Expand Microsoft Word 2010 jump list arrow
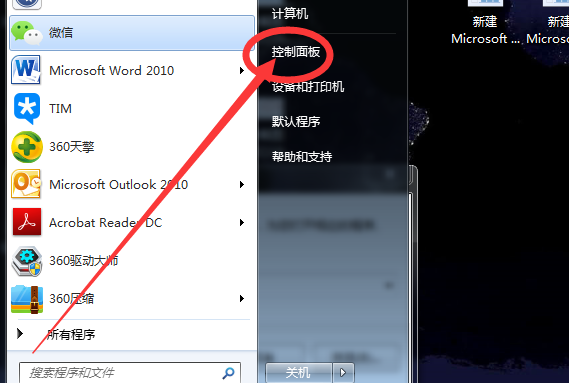Viewport: 569px width, 383px height. click(242, 70)
